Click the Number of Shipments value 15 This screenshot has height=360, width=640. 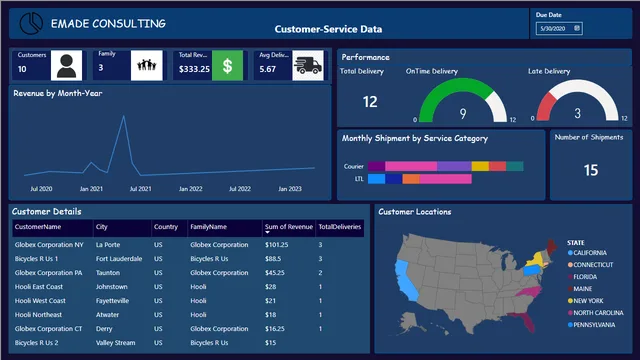click(x=591, y=170)
